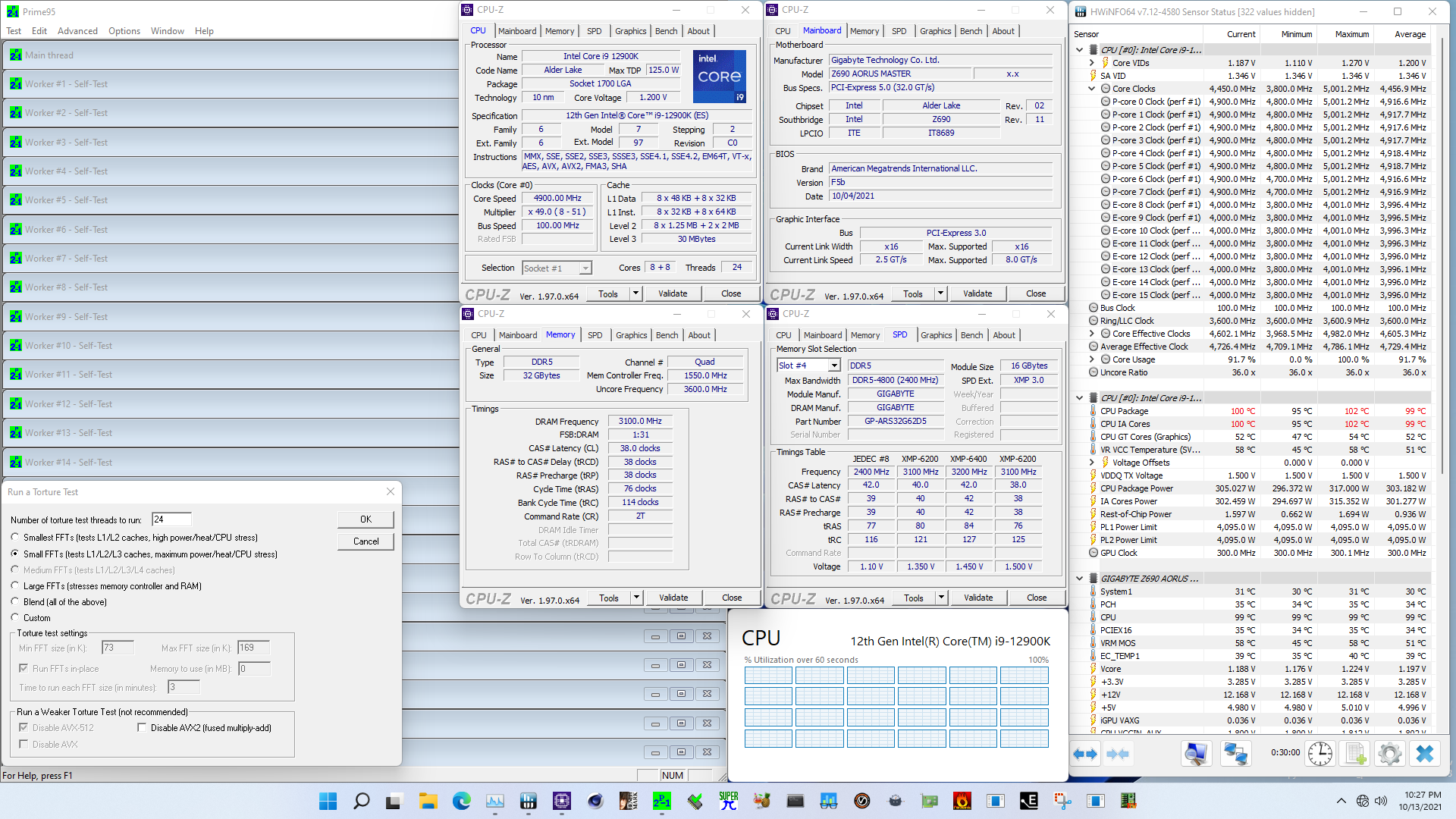Click the expand-columns arrows icon in HWiNFO
Screen dimensions: 1456x819
point(1085,754)
